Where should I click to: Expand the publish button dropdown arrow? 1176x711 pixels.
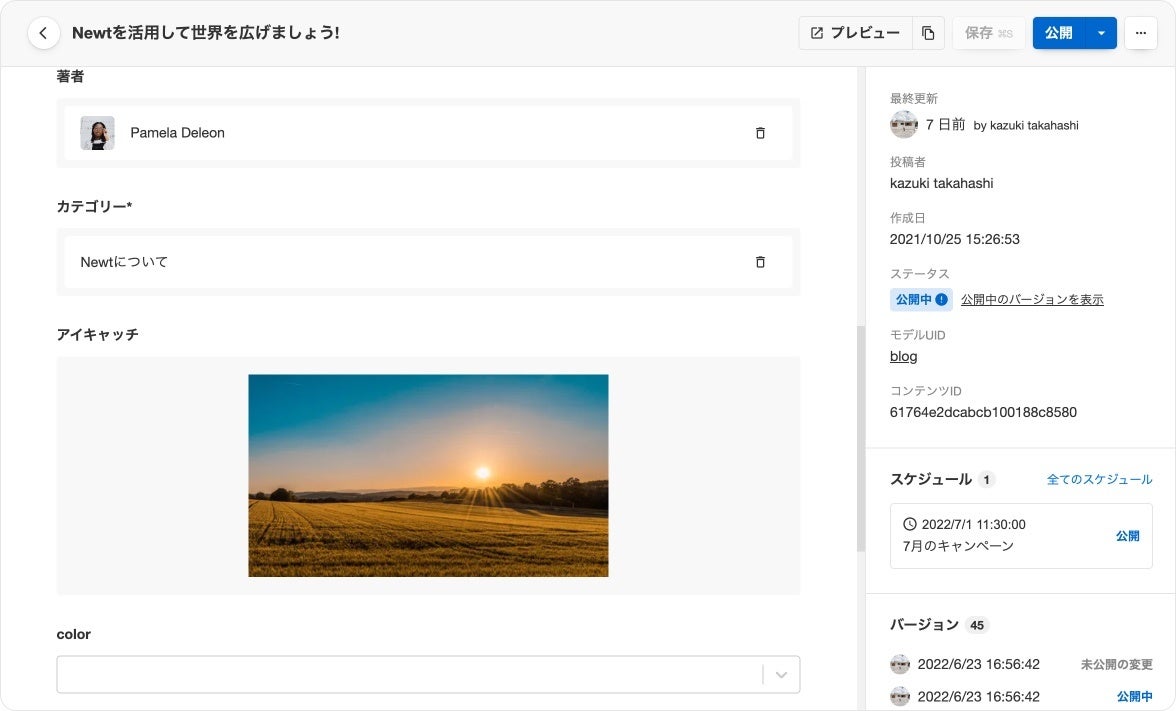click(x=1101, y=33)
